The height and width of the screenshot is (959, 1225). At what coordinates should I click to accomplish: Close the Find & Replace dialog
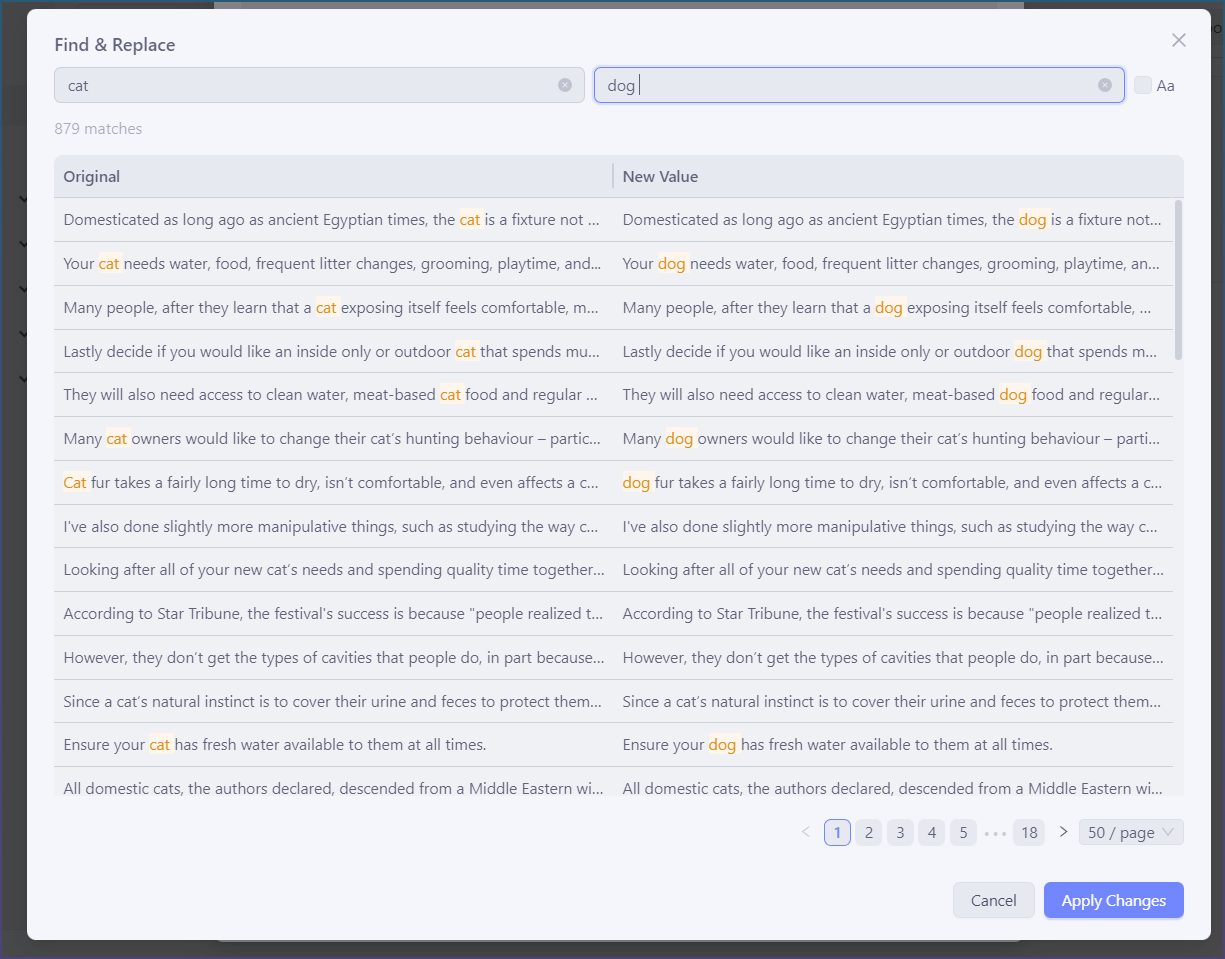coord(1178,40)
